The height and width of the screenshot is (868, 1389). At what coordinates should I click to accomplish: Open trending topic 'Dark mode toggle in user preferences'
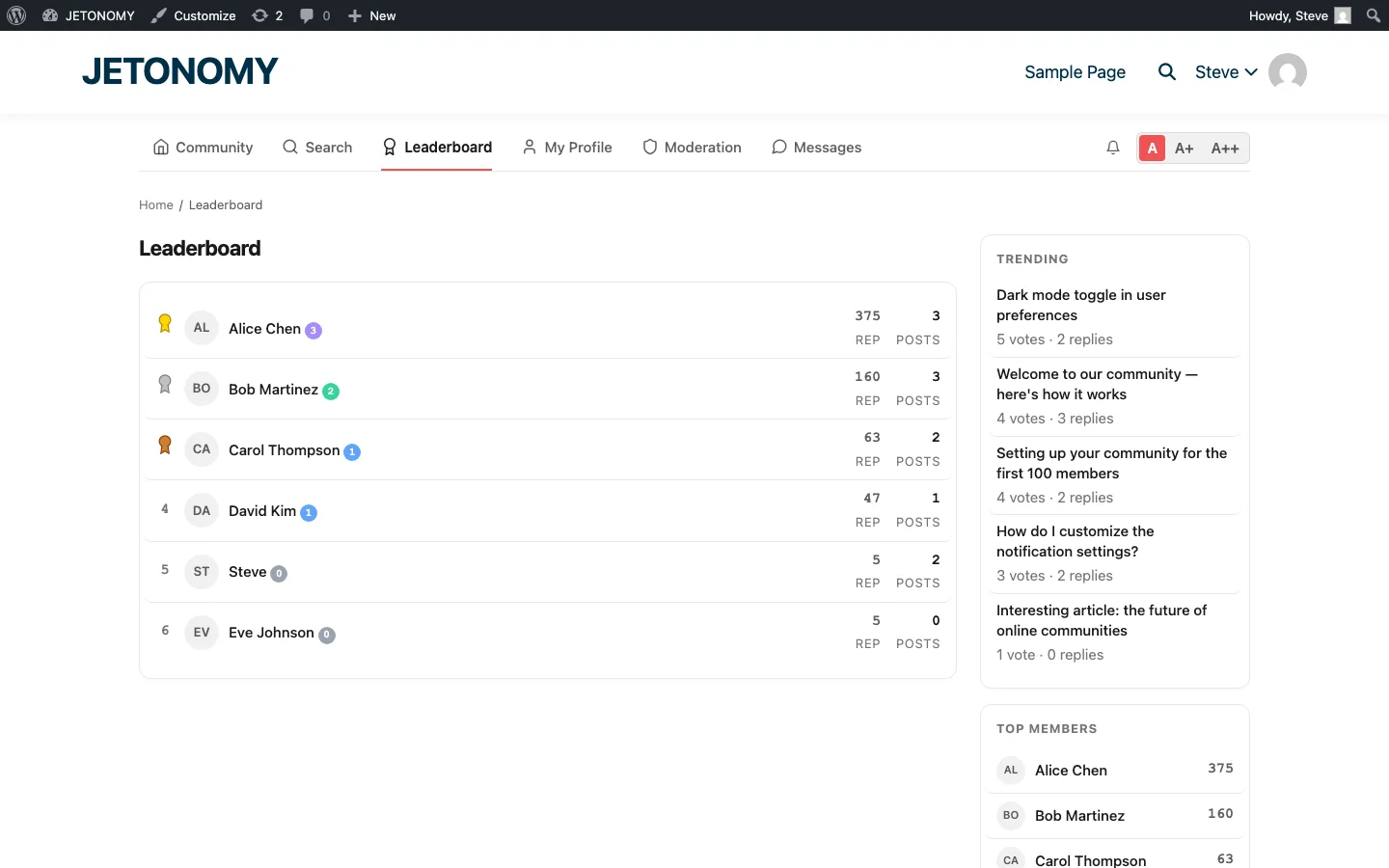click(x=1080, y=305)
